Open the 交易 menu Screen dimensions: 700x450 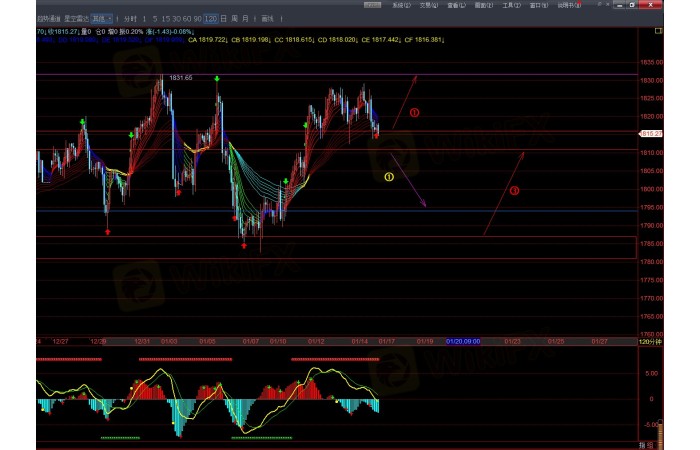tap(429, 5)
